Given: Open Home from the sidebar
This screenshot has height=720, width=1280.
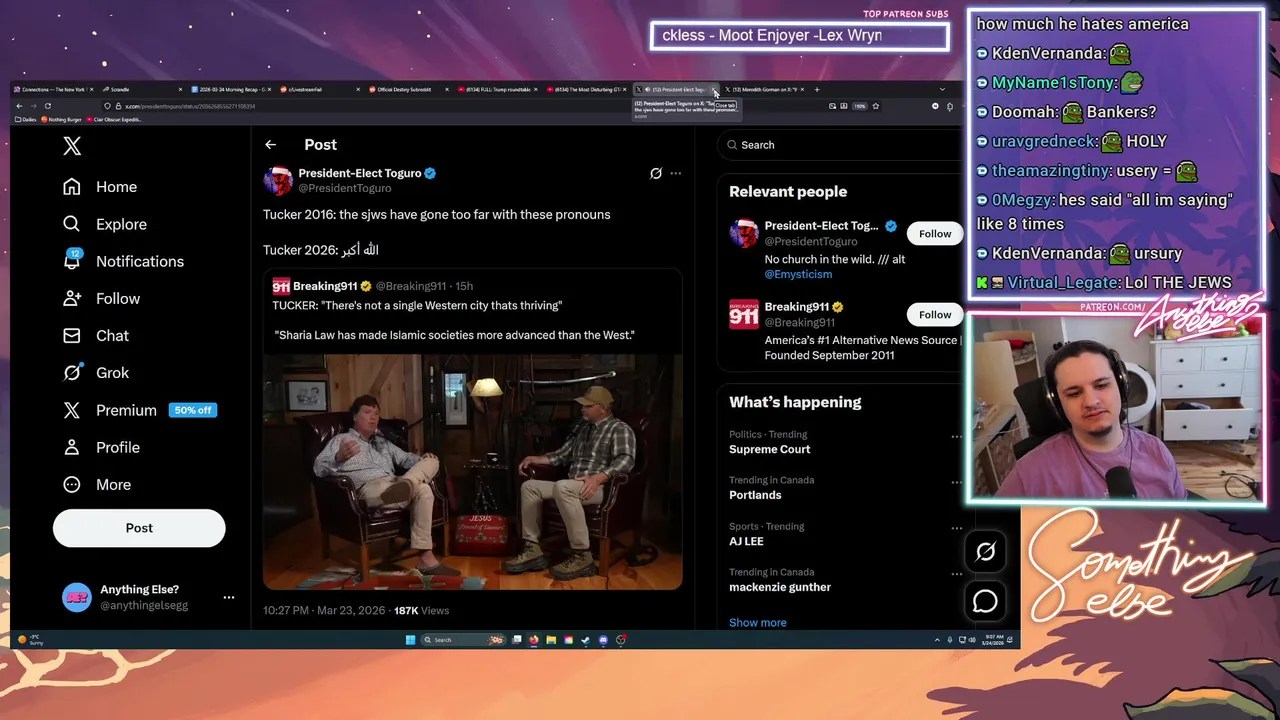Looking at the screenshot, I should pyautogui.click(x=100, y=187).
